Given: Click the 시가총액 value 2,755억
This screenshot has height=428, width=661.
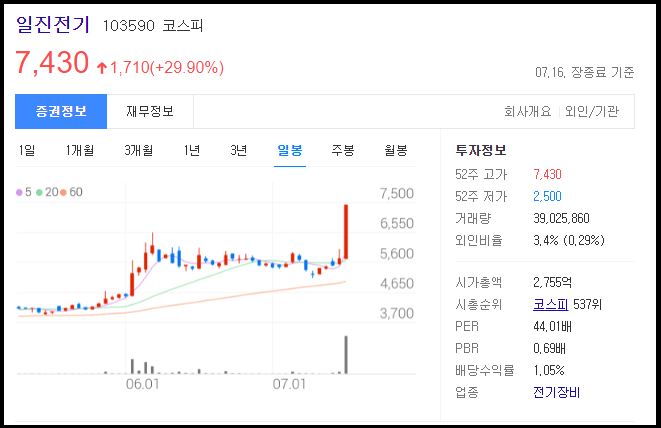Looking at the screenshot, I should pyautogui.click(x=552, y=282).
